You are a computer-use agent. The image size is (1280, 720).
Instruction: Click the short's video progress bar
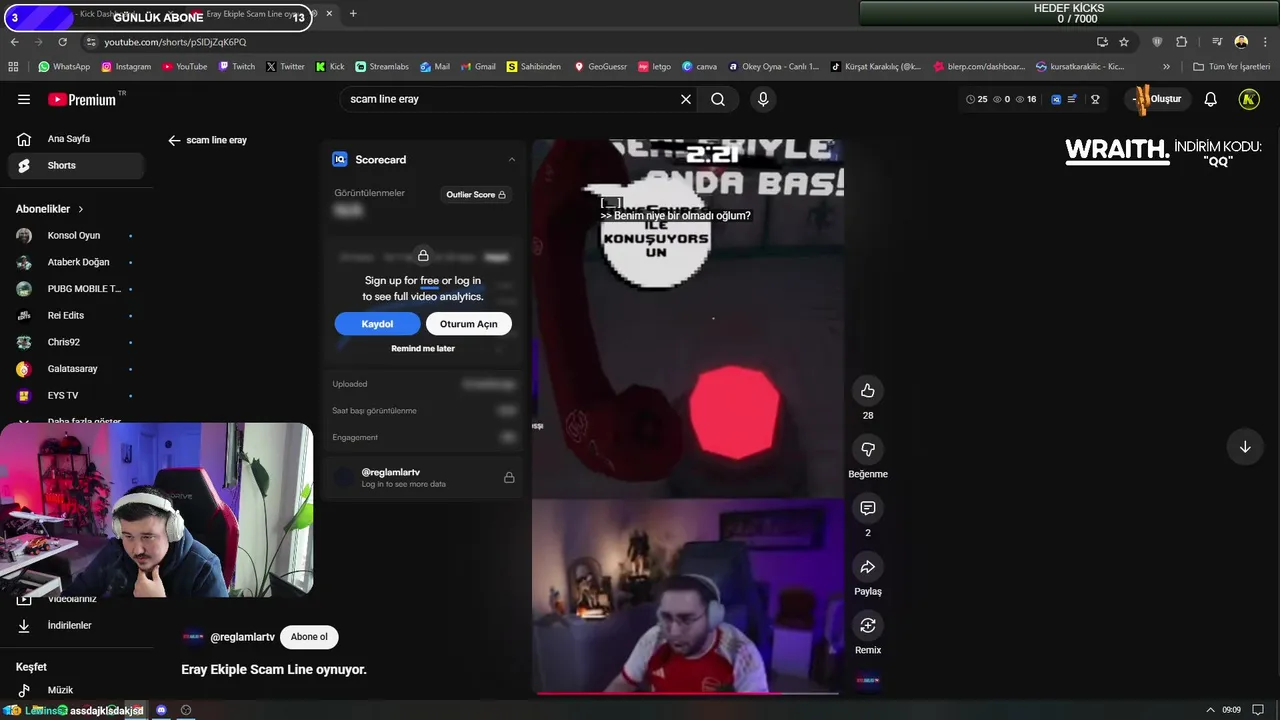click(687, 692)
